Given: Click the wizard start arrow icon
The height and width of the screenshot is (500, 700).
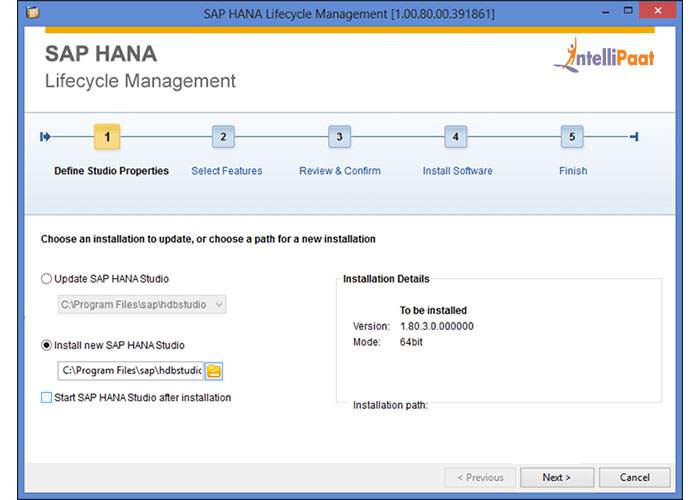Looking at the screenshot, I should (x=45, y=137).
